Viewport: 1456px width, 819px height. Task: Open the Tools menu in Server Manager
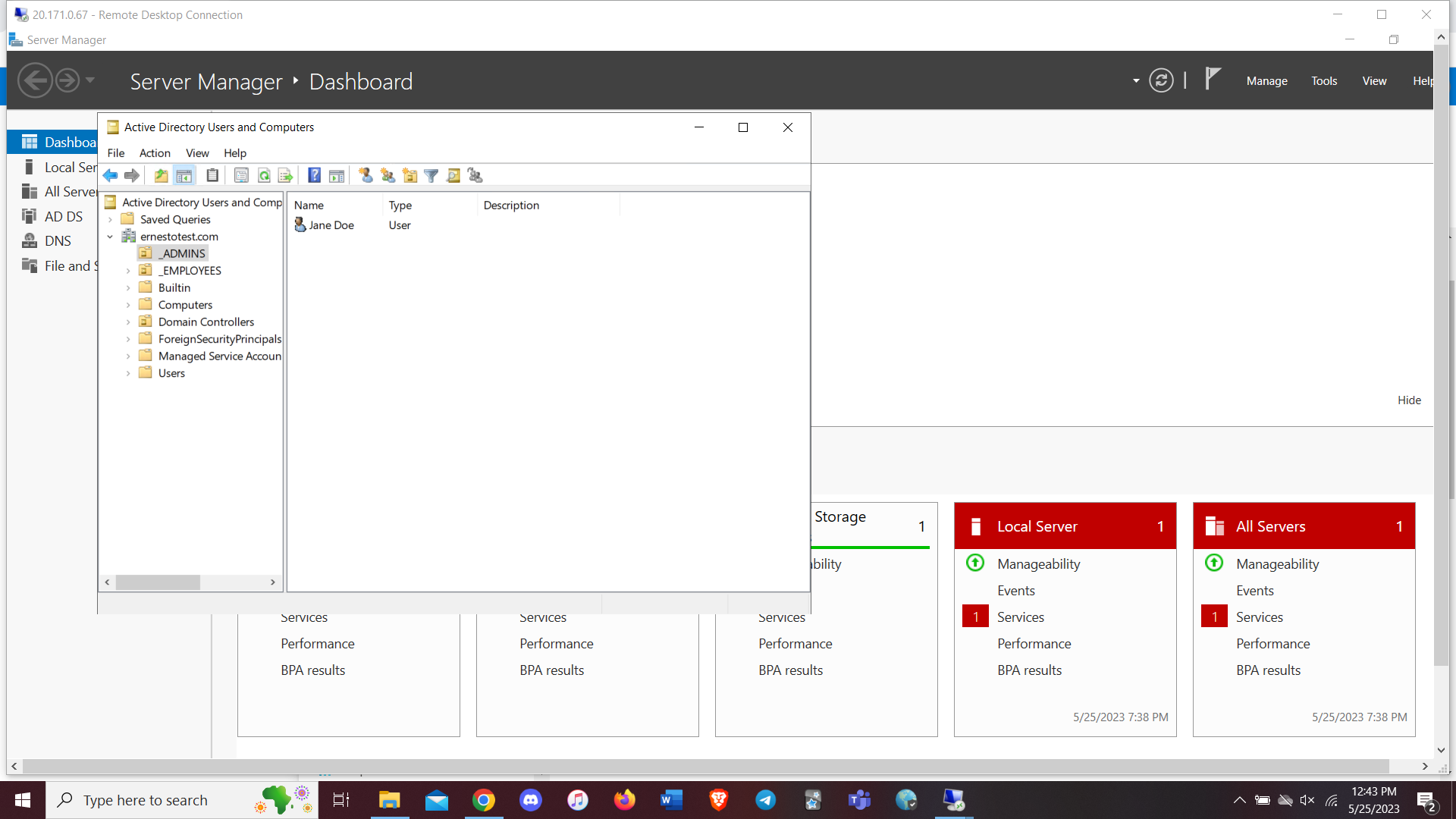(1324, 80)
